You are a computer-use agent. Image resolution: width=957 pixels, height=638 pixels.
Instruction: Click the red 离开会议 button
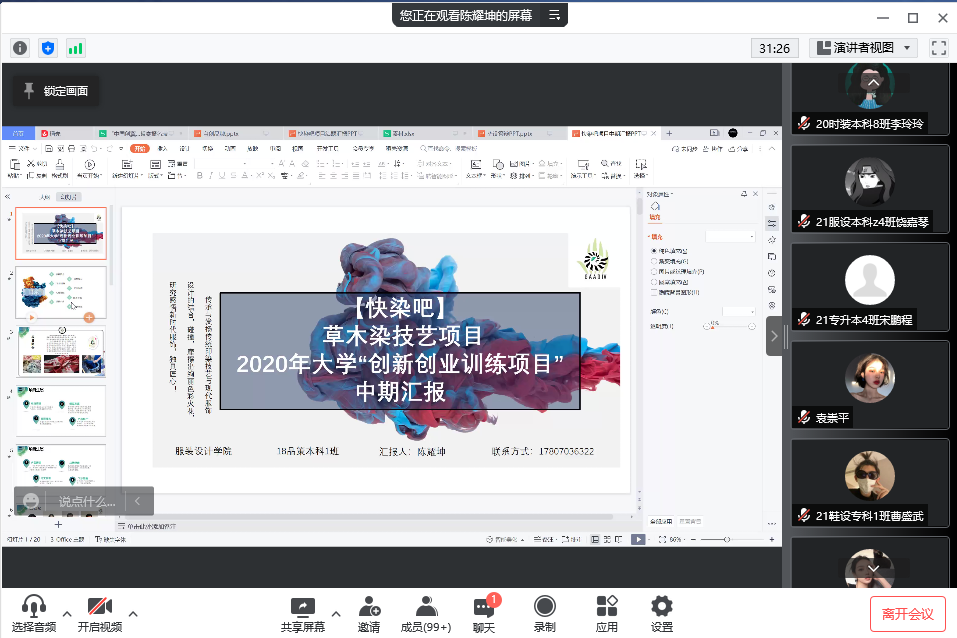(x=907, y=613)
